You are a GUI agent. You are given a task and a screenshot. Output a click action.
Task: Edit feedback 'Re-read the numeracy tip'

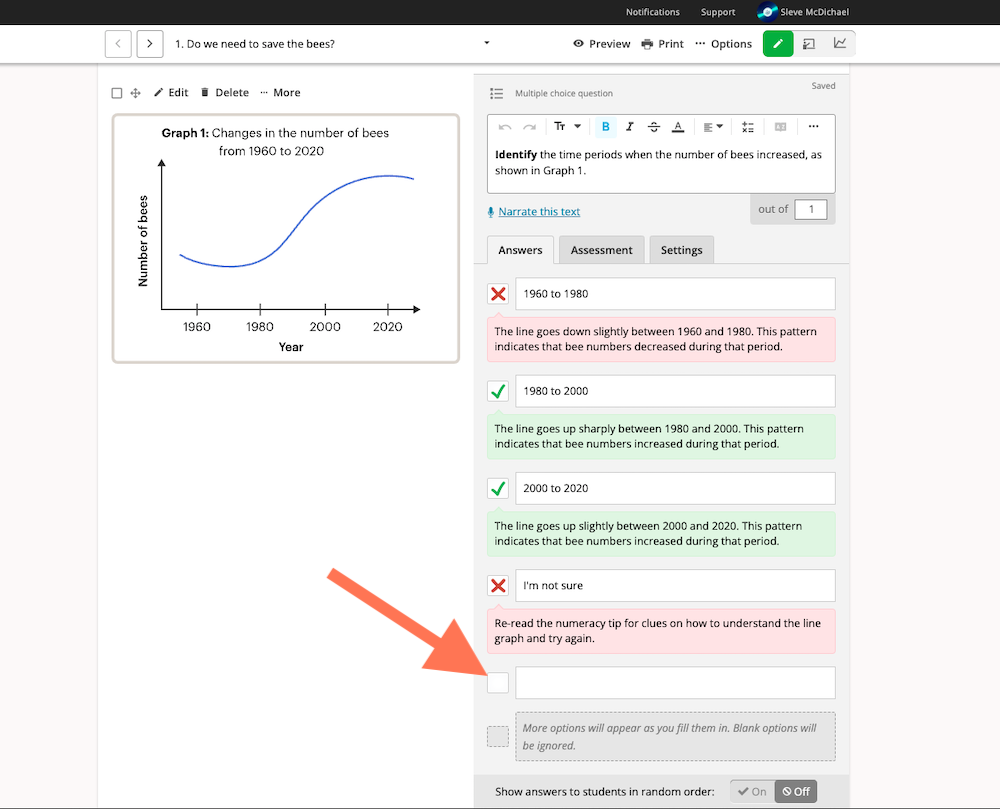pyautogui.click(x=661, y=631)
